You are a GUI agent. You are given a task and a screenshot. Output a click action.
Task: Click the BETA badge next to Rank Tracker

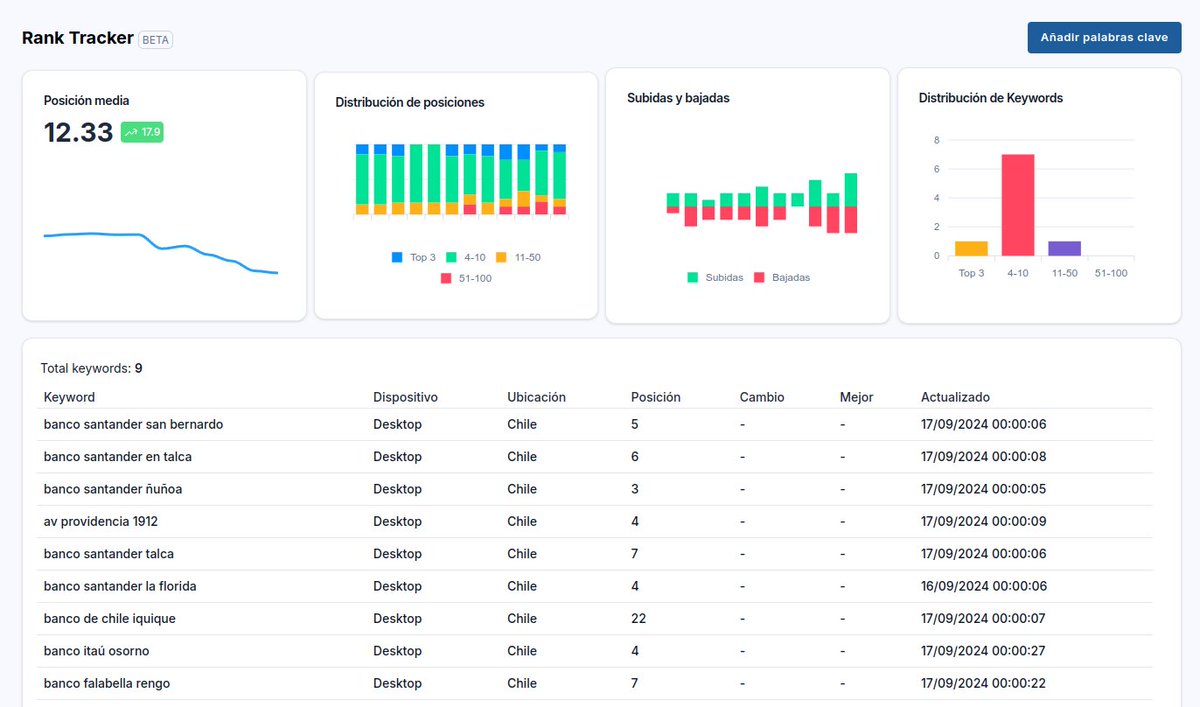(156, 40)
